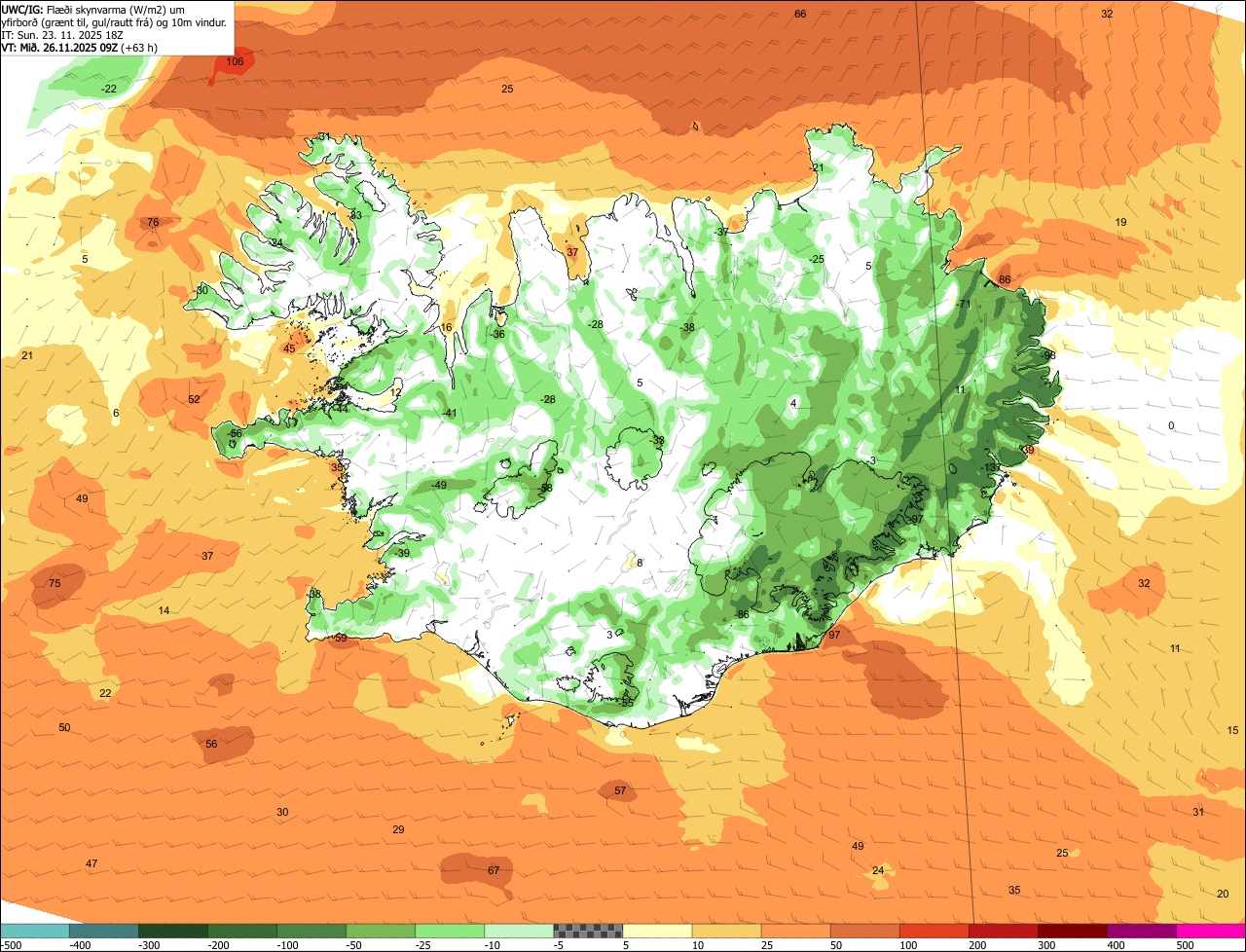Click the 31 value on the southeast sea
The image size is (1246, 952).
tap(1198, 812)
